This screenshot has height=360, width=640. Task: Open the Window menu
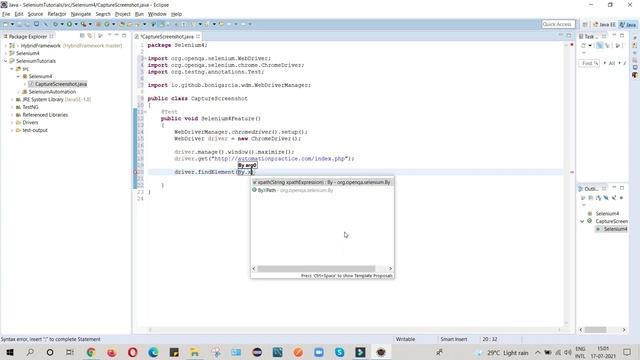[157, 14]
